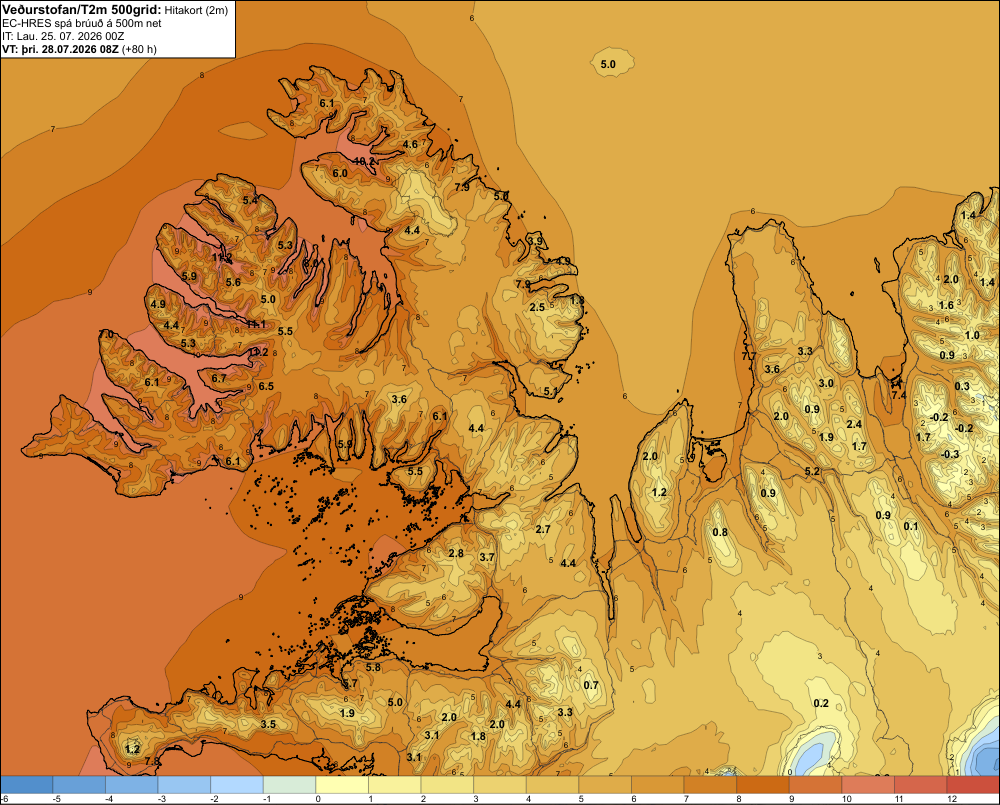The width and height of the screenshot is (1000, 805).
Task: Click the legend swatch between 0 and 1
Action: [342, 785]
